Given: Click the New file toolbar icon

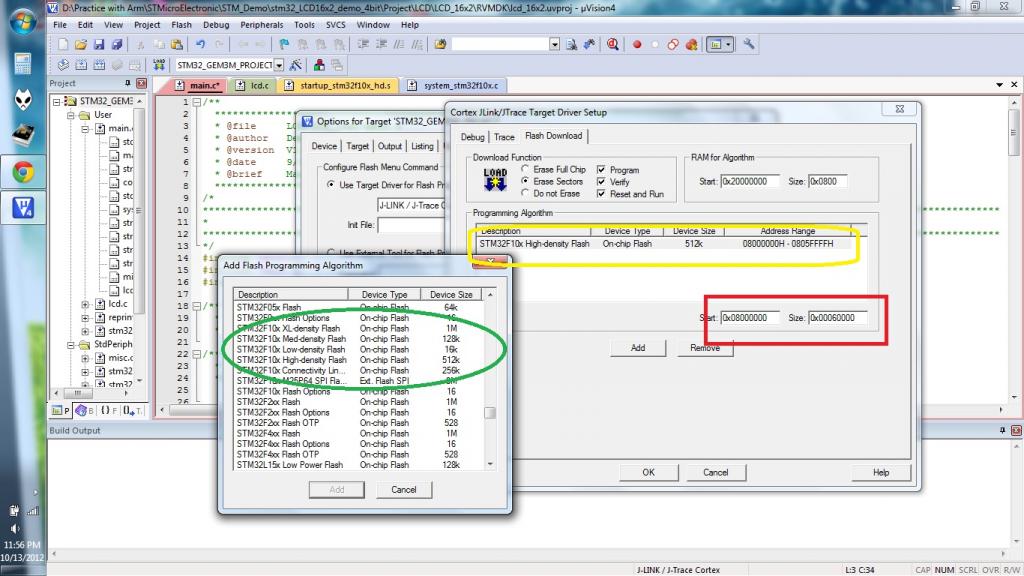Looking at the screenshot, I should pyautogui.click(x=63, y=44).
